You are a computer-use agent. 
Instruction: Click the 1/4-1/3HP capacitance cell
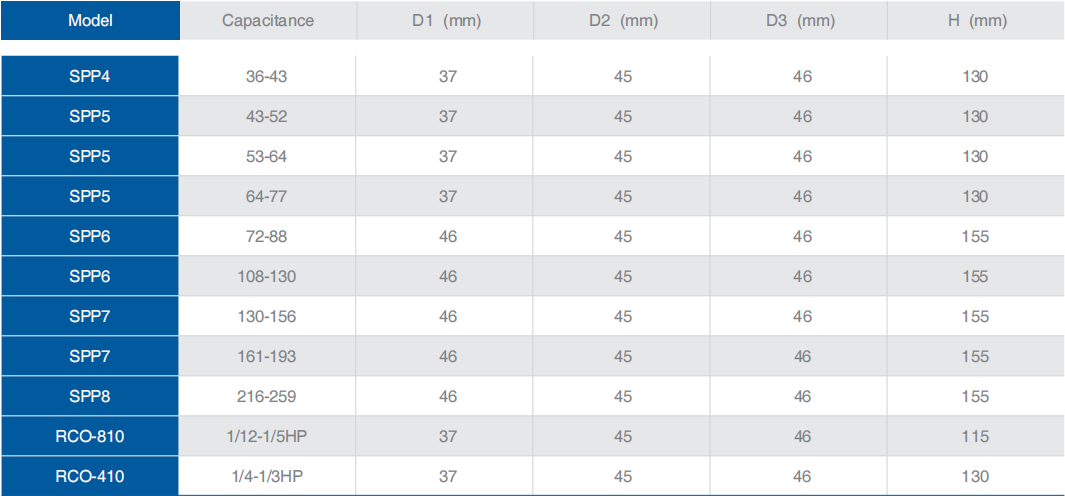pyautogui.click(x=266, y=476)
